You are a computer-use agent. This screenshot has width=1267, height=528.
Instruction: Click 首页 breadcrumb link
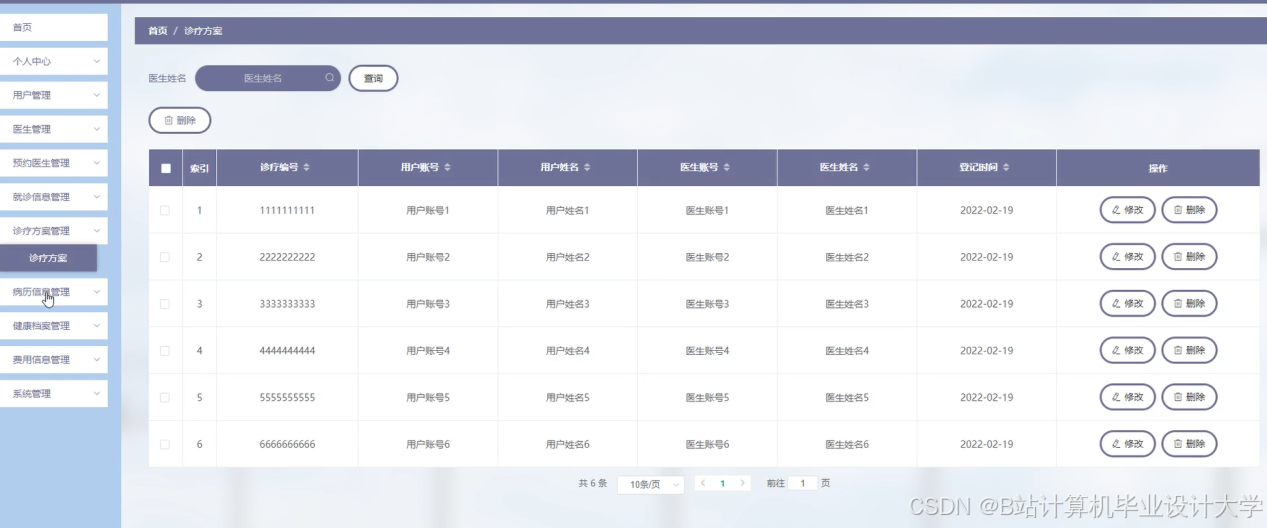(158, 31)
